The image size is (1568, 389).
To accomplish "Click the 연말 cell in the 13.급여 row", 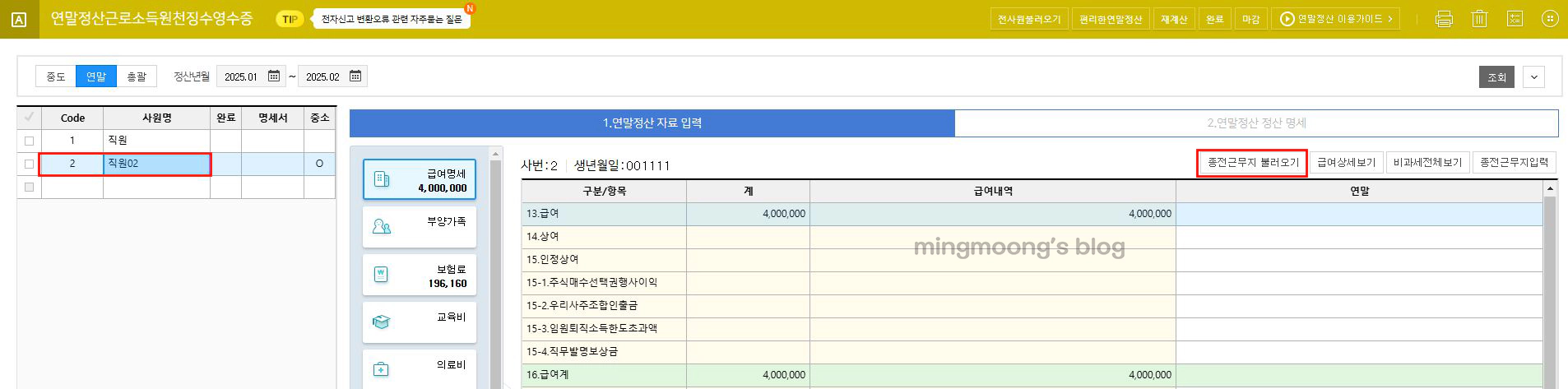I will [x=1359, y=214].
